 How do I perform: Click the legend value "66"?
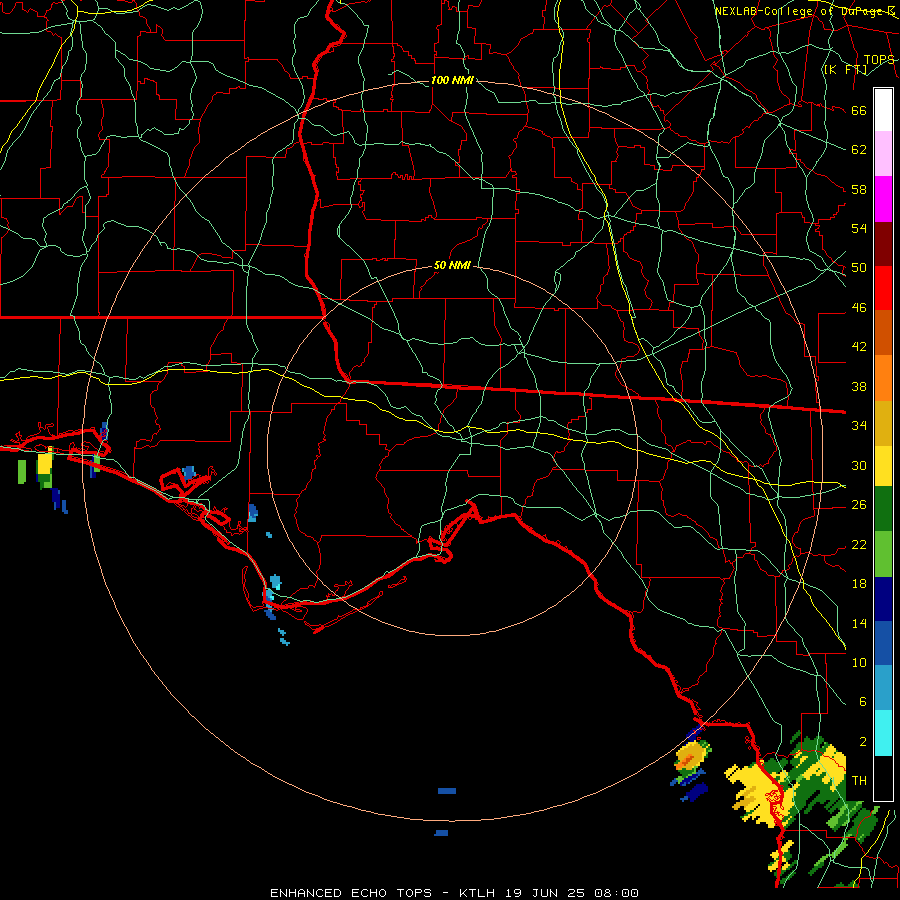click(859, 110)
